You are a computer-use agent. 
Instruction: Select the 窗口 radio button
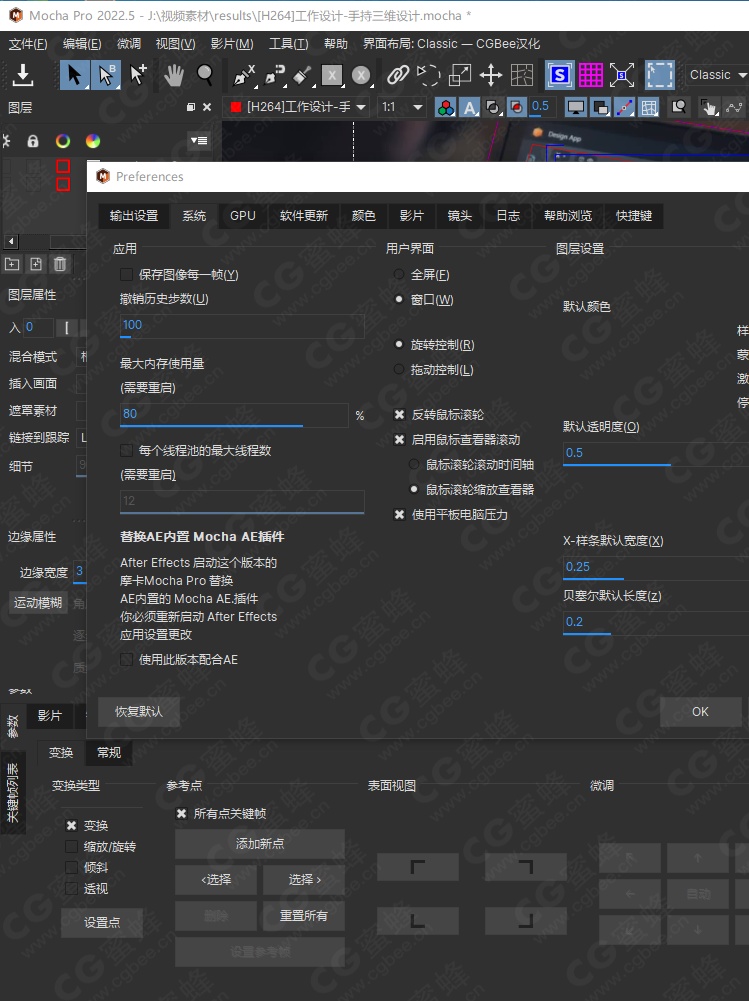[399, 299]
